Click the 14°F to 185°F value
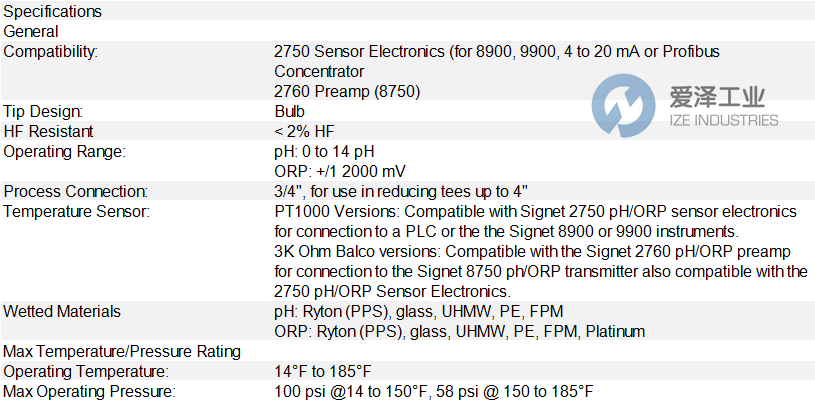 point(323,372)
